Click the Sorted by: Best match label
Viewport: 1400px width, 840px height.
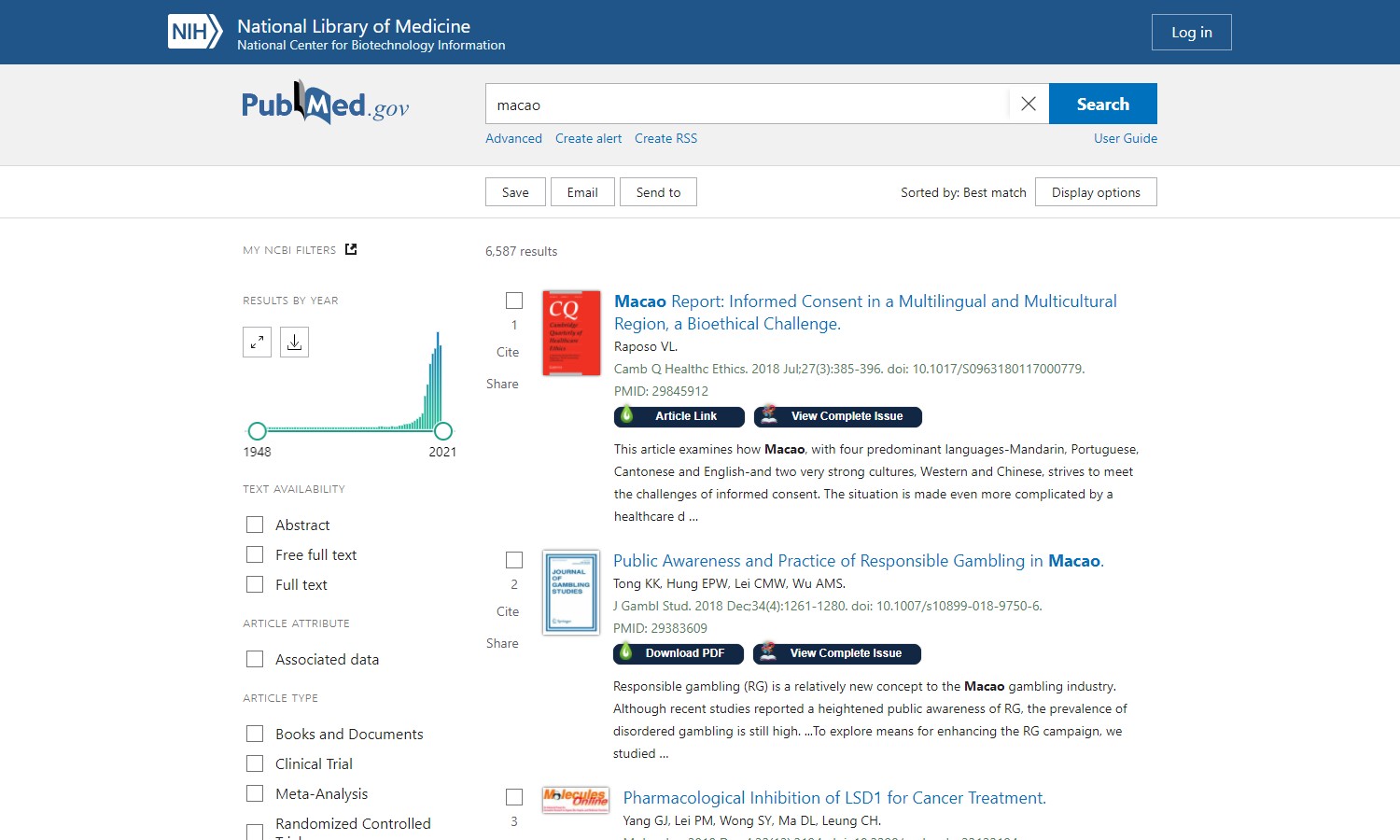(x=963, y=192)
